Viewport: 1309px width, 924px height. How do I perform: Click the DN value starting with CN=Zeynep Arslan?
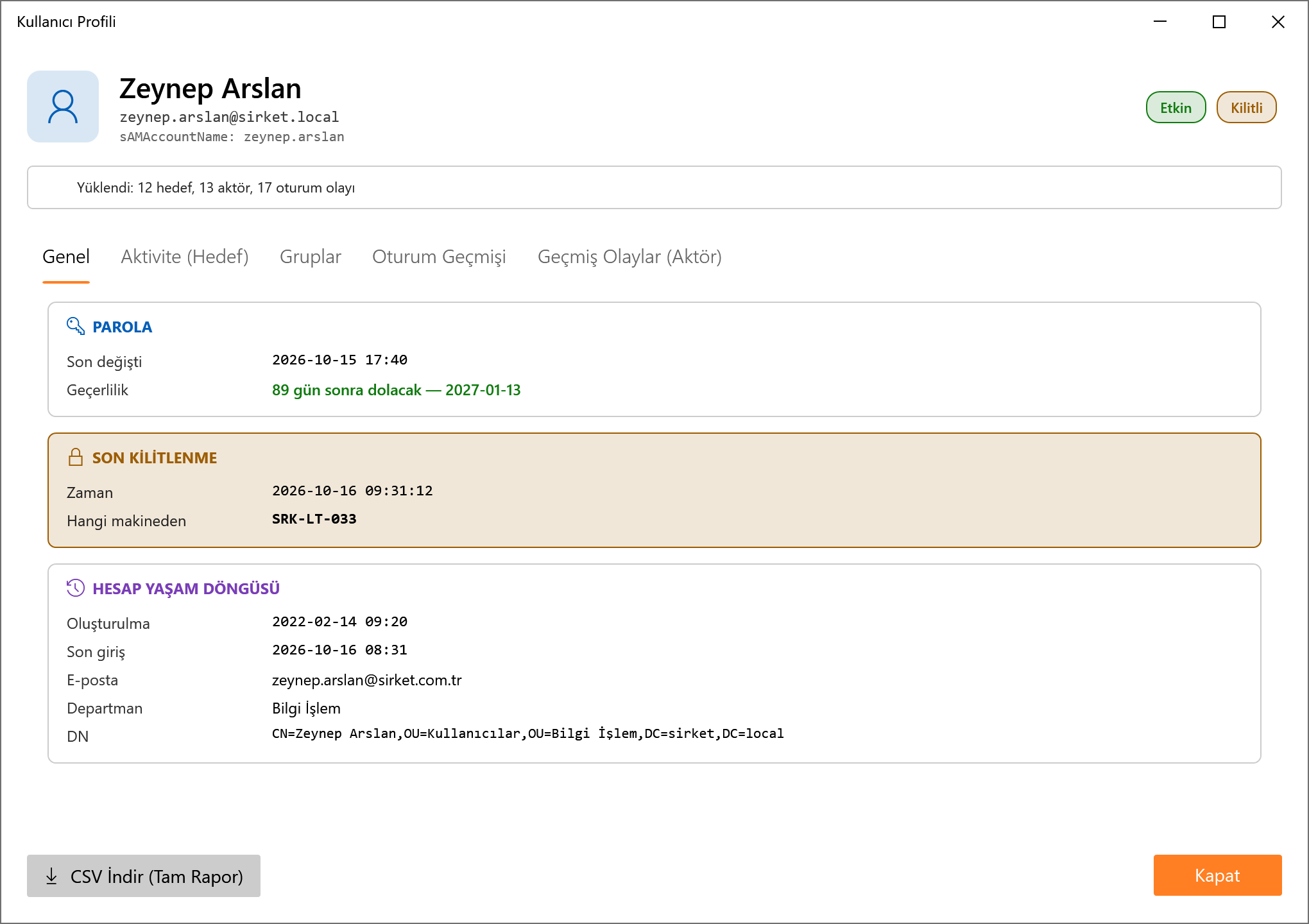click(x=528, y=733)
